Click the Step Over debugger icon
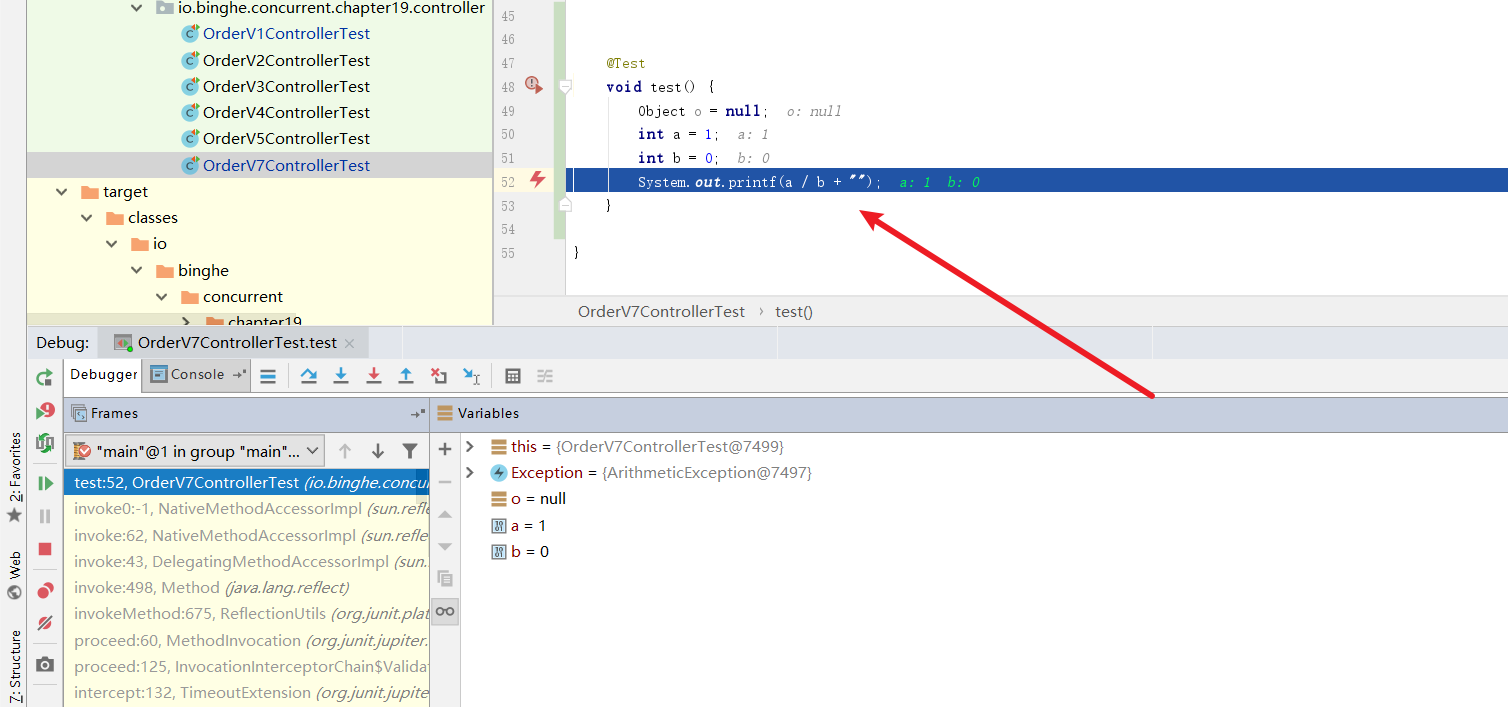The image size is (1508, 707). coord(309,376)
